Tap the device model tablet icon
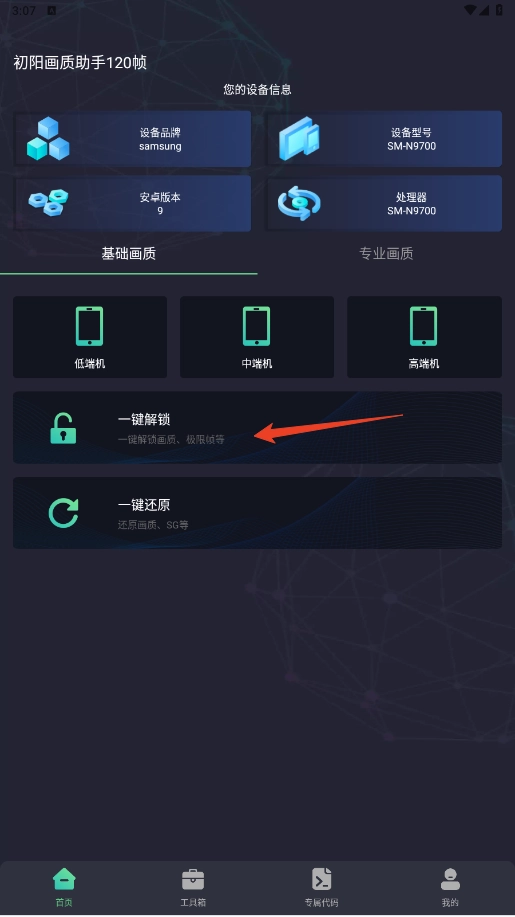Image resolution: width=515 pixels, height=917 pixels. tap(299, 139)
